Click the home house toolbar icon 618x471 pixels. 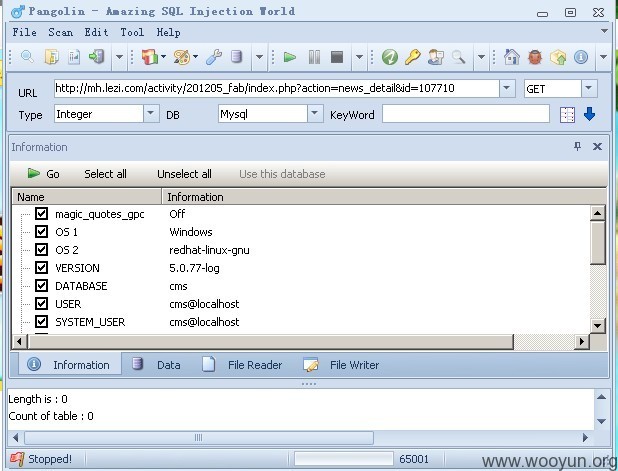512,57
